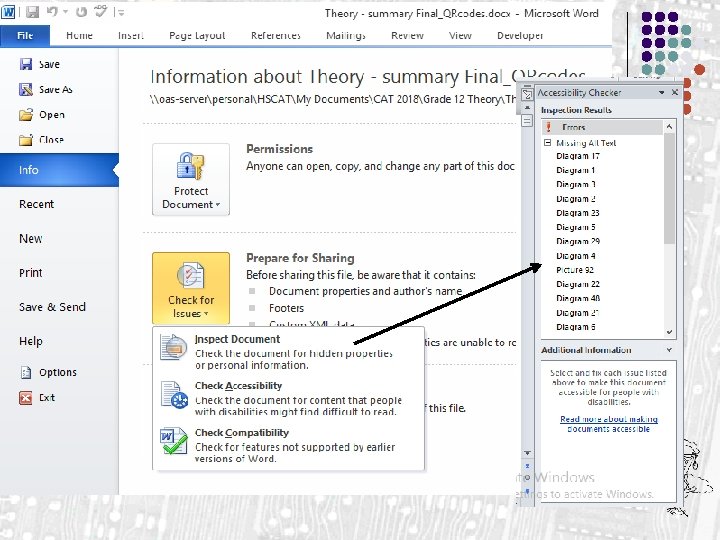This screenshot has width=720, height=540.
Task: Switch to the References tab
Action: click(276, 35)
